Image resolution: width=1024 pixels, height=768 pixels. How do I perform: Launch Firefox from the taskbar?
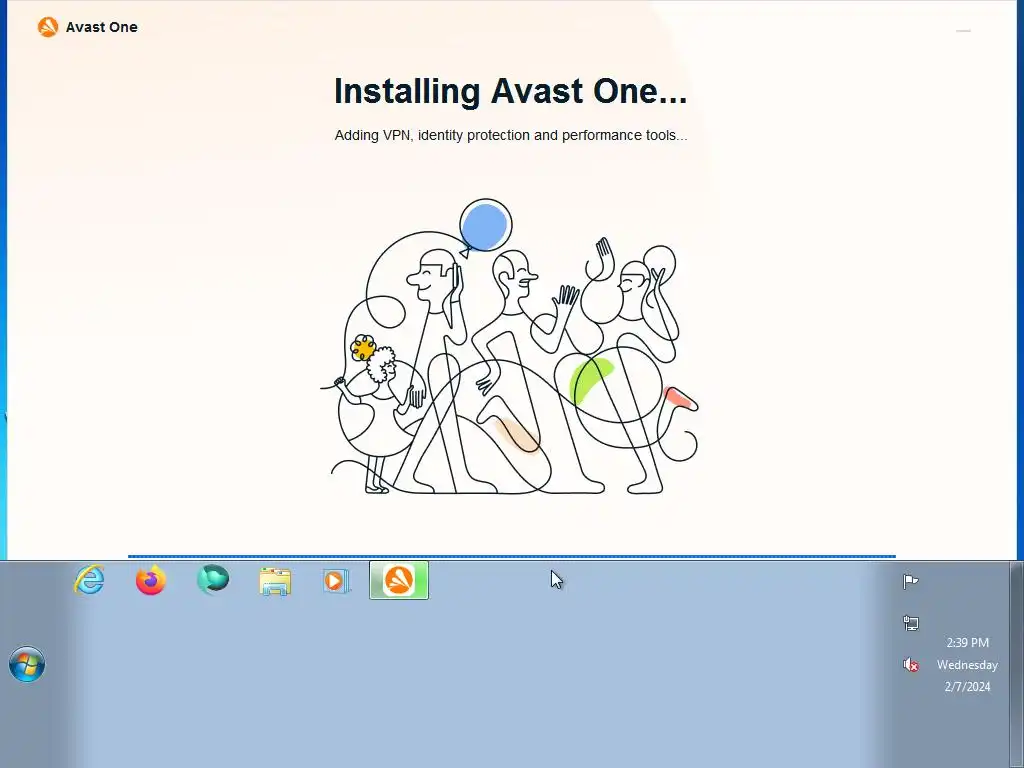click(151, 580)
